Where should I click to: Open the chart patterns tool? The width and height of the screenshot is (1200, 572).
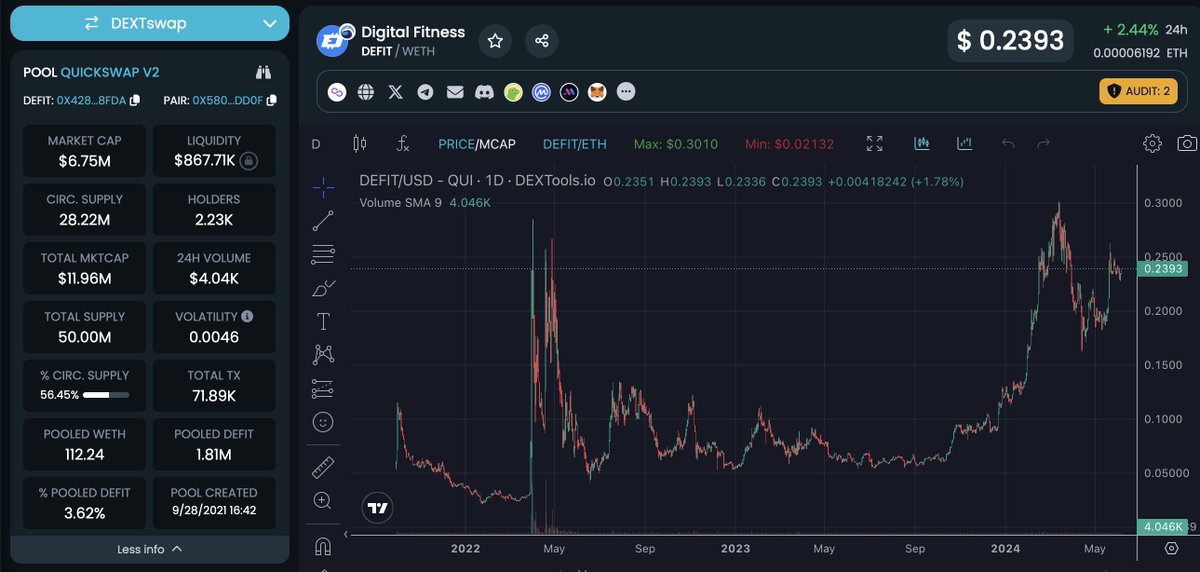tap(323, 354)
